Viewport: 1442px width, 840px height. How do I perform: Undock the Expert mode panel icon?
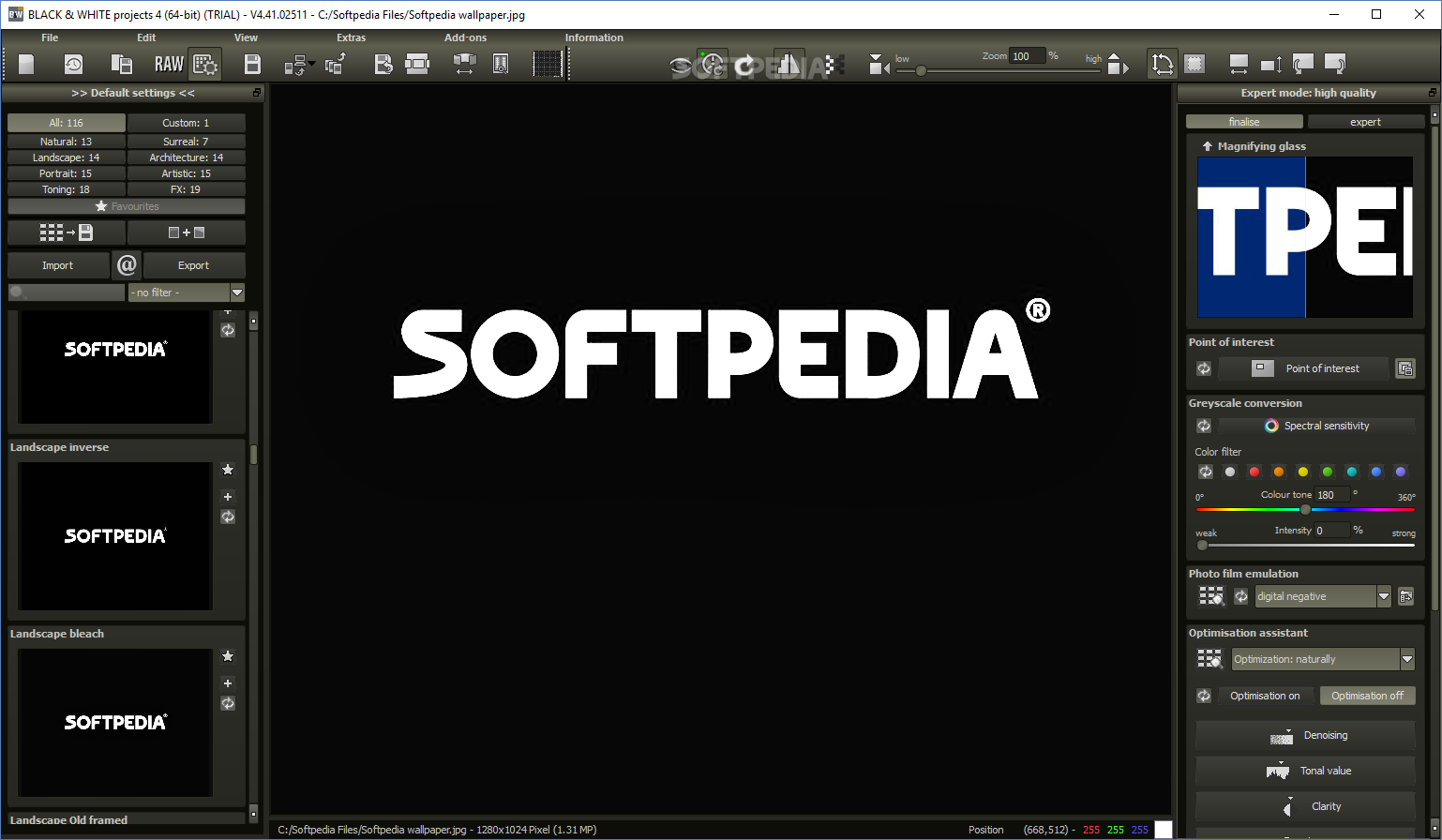pos(1432,93)
